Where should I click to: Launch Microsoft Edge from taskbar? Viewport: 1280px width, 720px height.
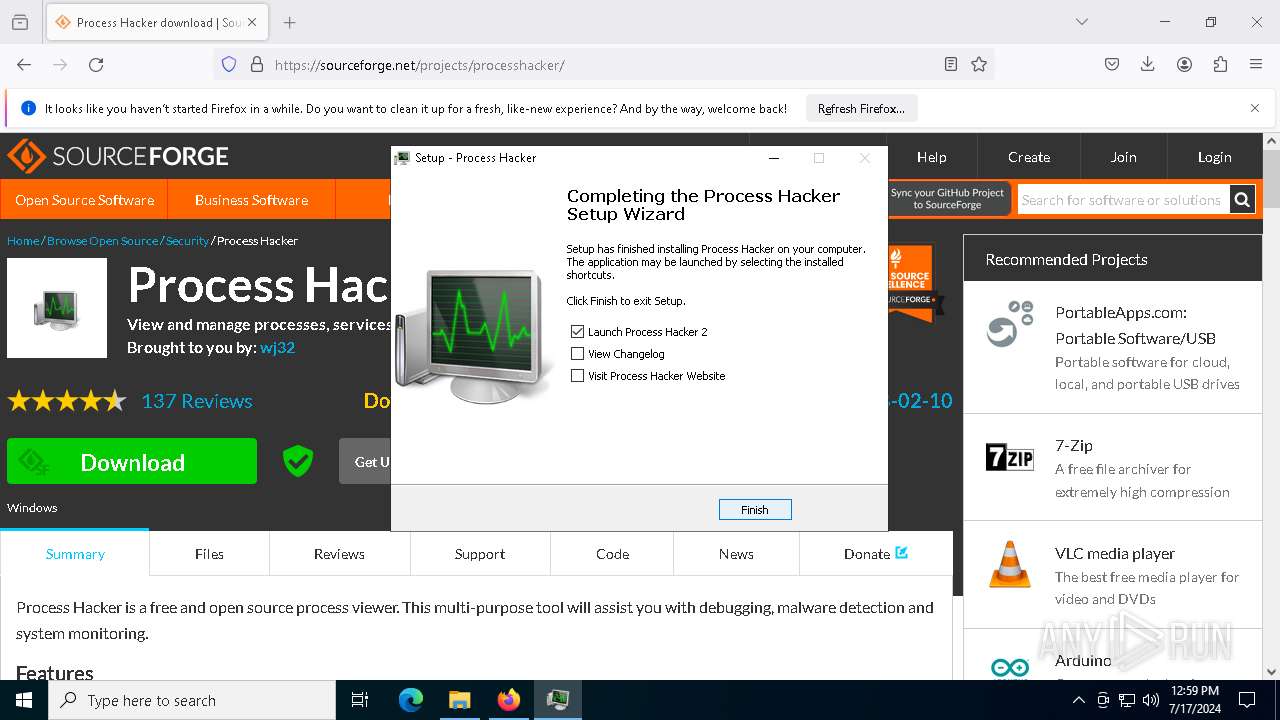point(411,700)
